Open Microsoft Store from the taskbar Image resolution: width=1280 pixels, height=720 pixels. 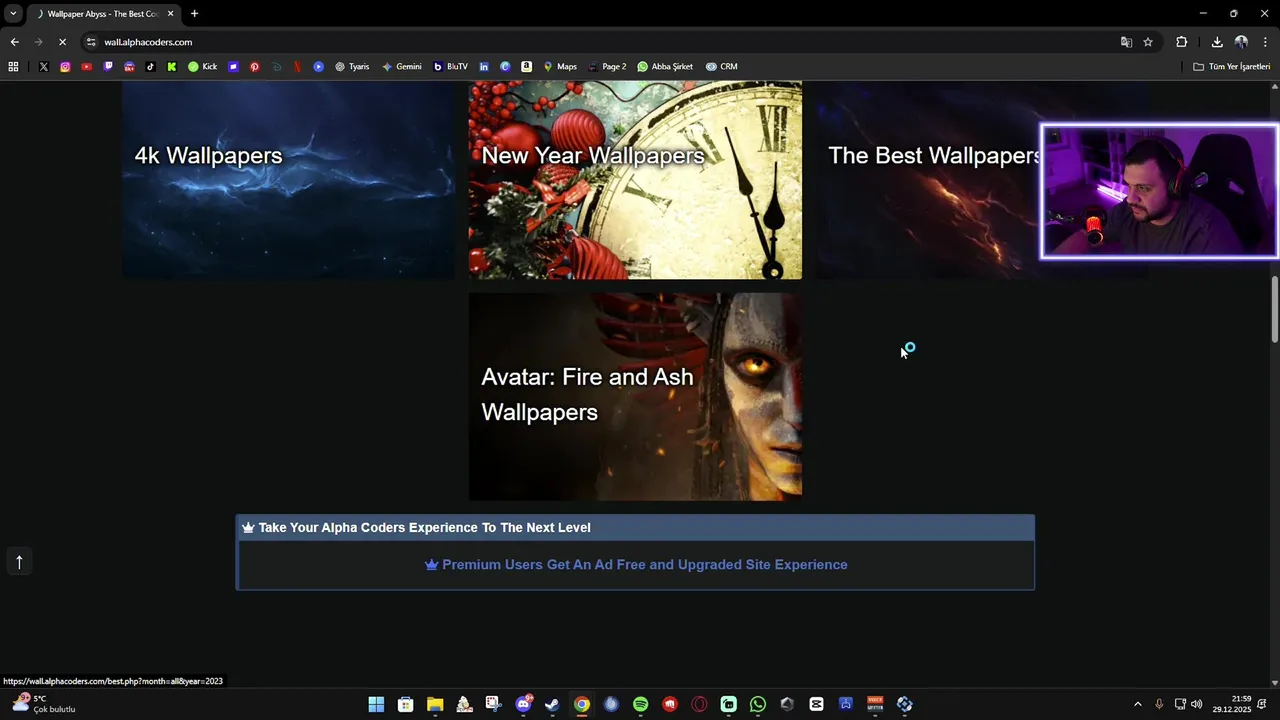pos(405,704)
